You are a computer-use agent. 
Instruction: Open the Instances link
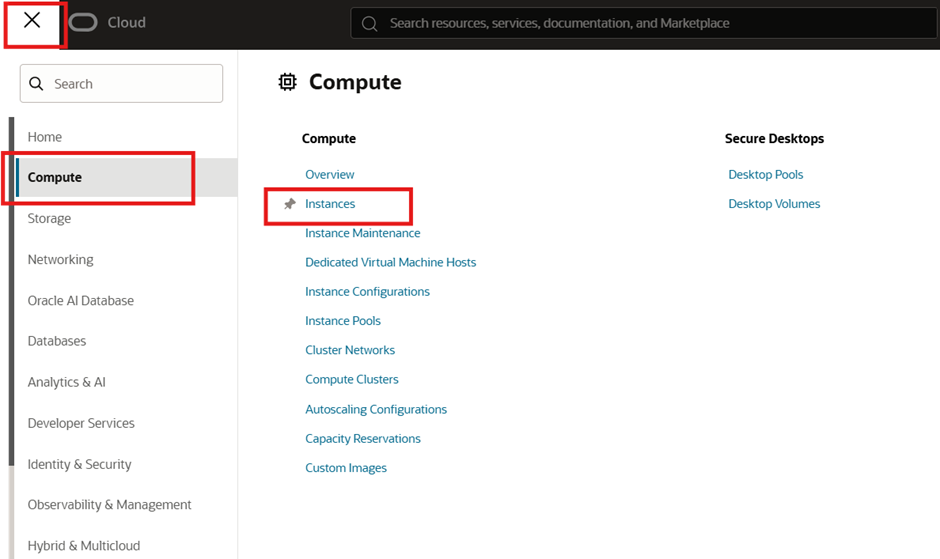[x=331, y=204]
